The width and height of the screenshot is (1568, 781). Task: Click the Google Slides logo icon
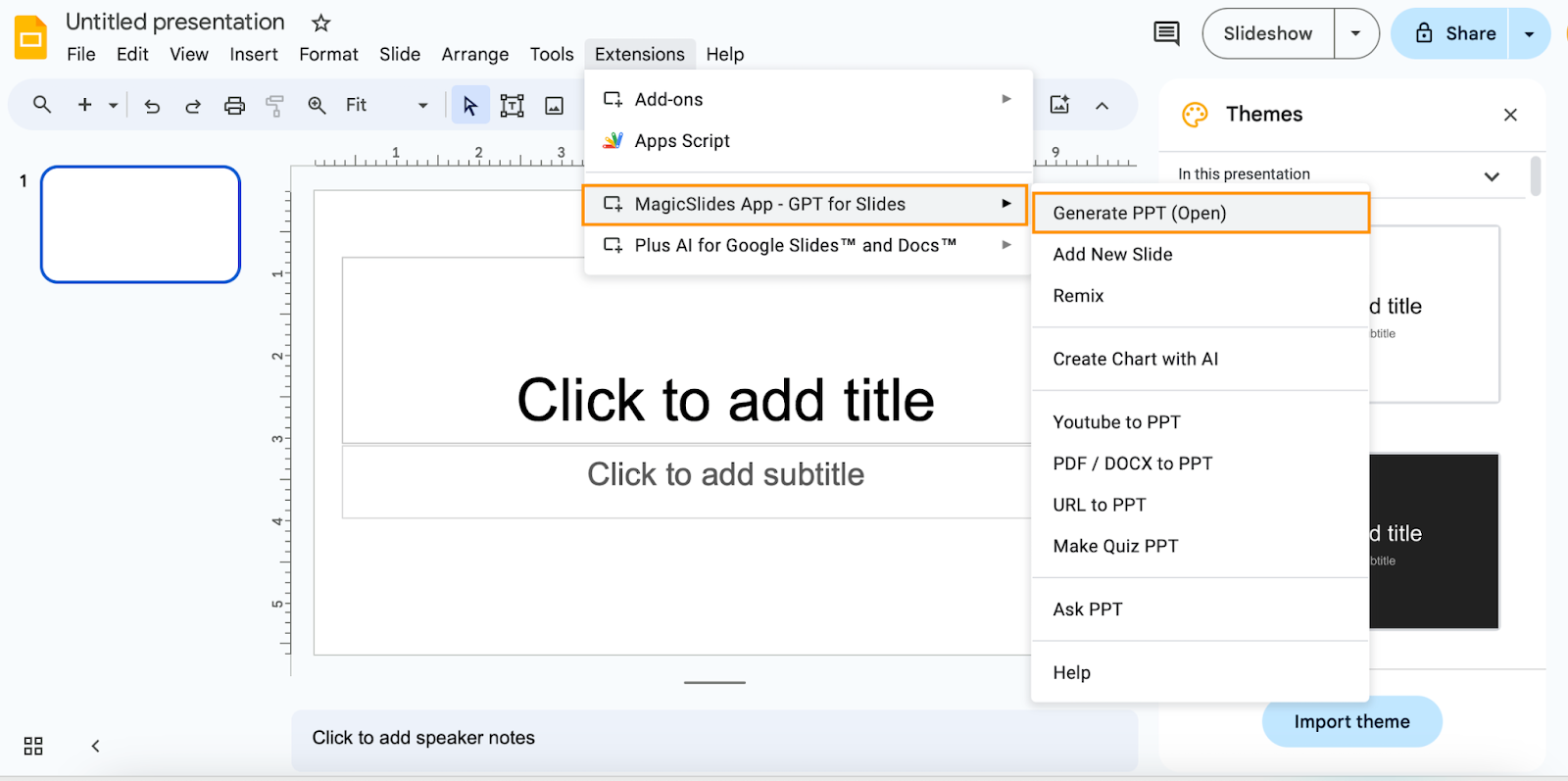tap(31, 38)
